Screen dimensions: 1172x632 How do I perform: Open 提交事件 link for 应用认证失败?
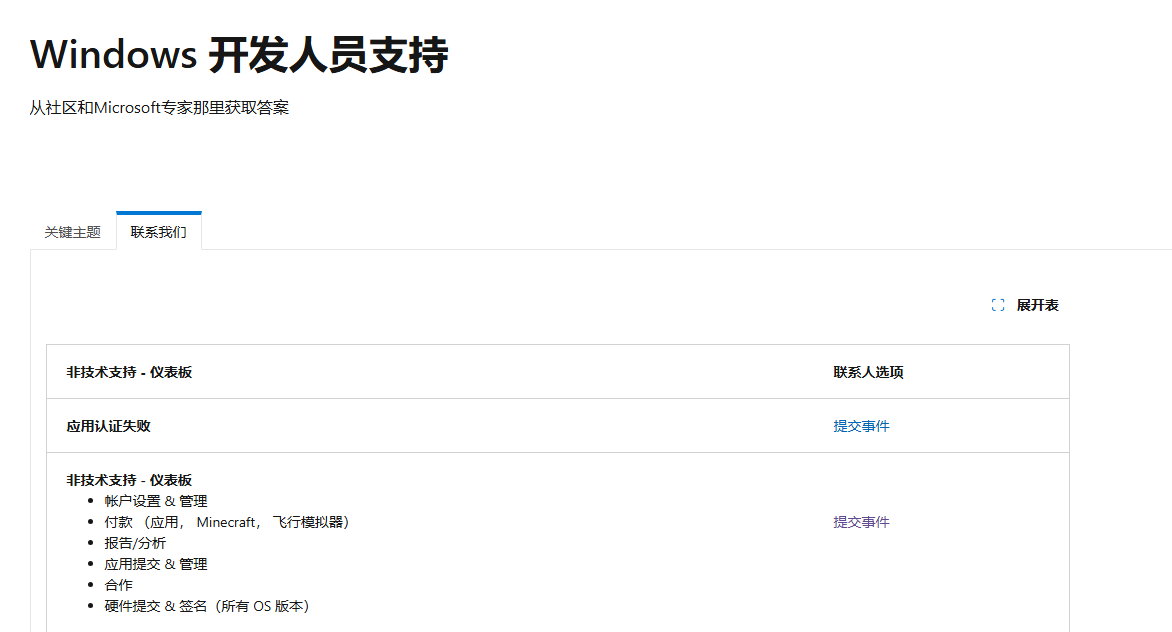[861, 426]
